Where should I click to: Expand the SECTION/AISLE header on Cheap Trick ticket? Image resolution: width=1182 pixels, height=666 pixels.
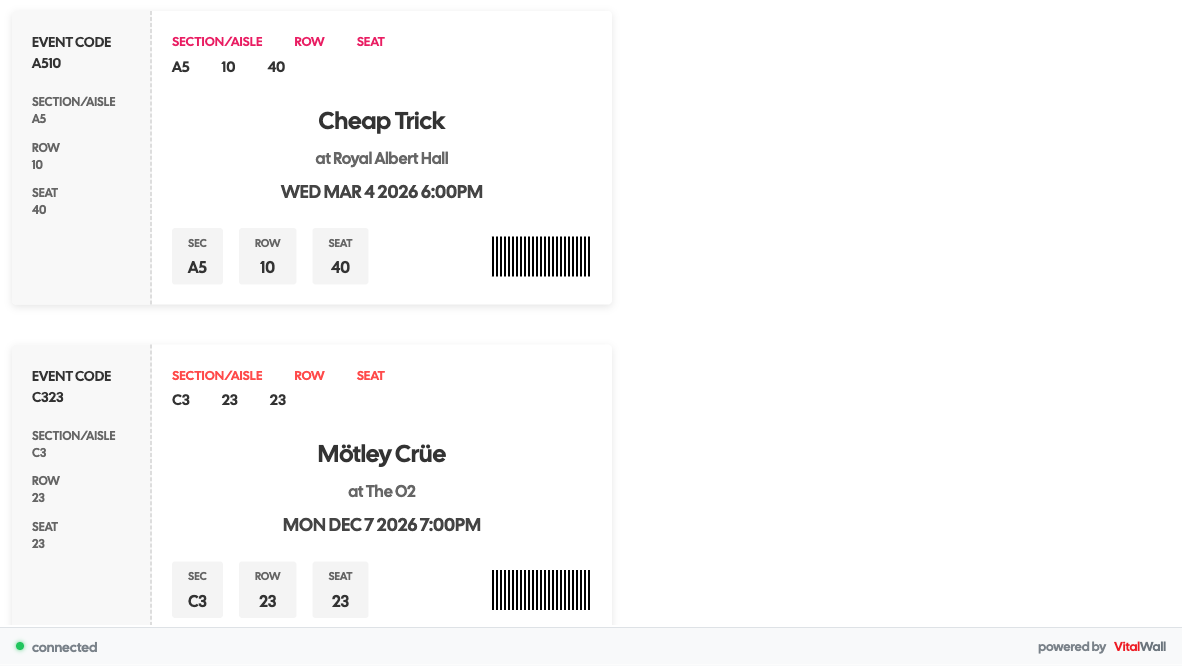pos(217,41)
